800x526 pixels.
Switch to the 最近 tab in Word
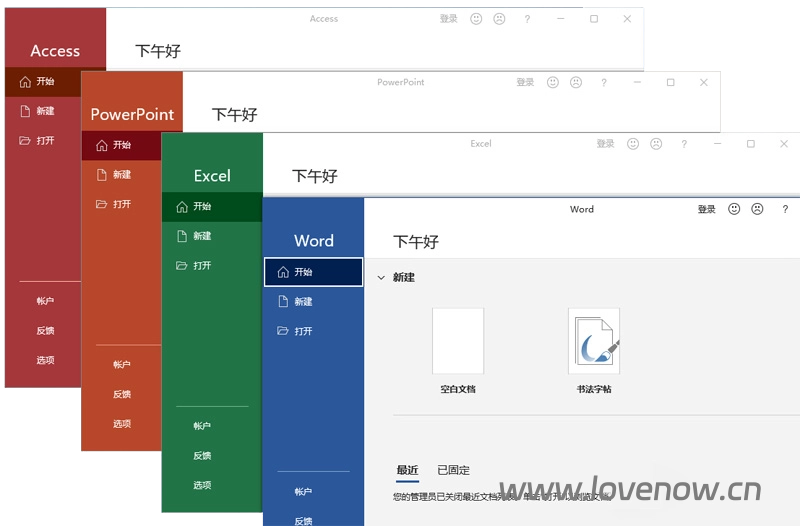(x=407, y=470)
